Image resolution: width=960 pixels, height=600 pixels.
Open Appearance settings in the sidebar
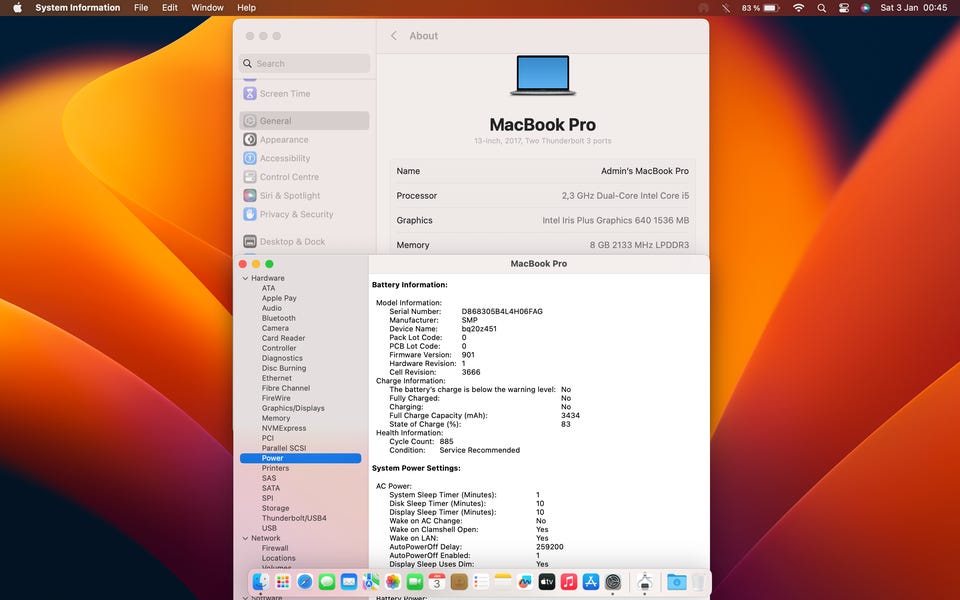pyautogui.click(x=284, y=140)
